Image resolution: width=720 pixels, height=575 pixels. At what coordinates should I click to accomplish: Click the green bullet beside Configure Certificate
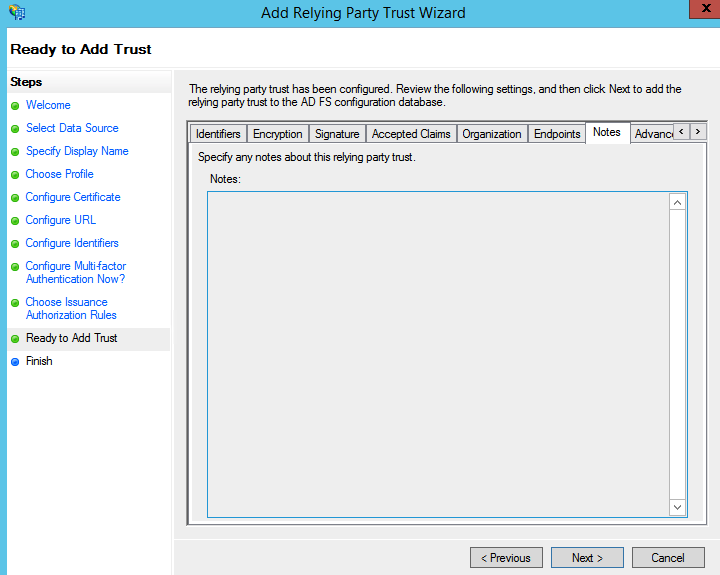tap(15, 198)
